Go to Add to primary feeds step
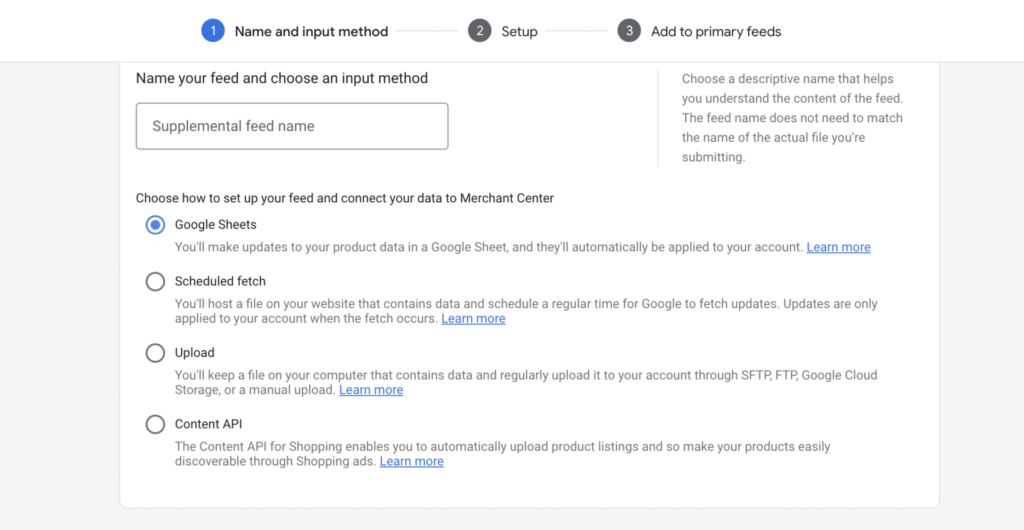 tap(716, 31)
